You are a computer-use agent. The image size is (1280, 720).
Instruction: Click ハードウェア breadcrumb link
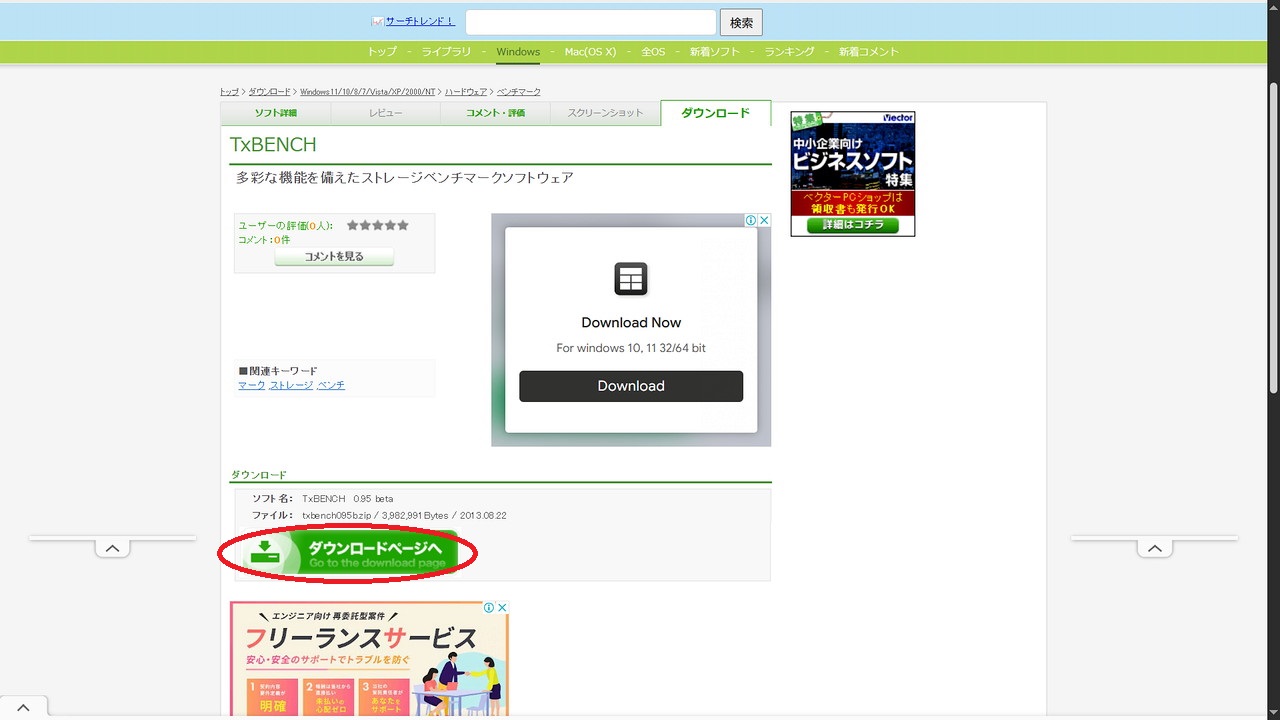pos(466,92)
